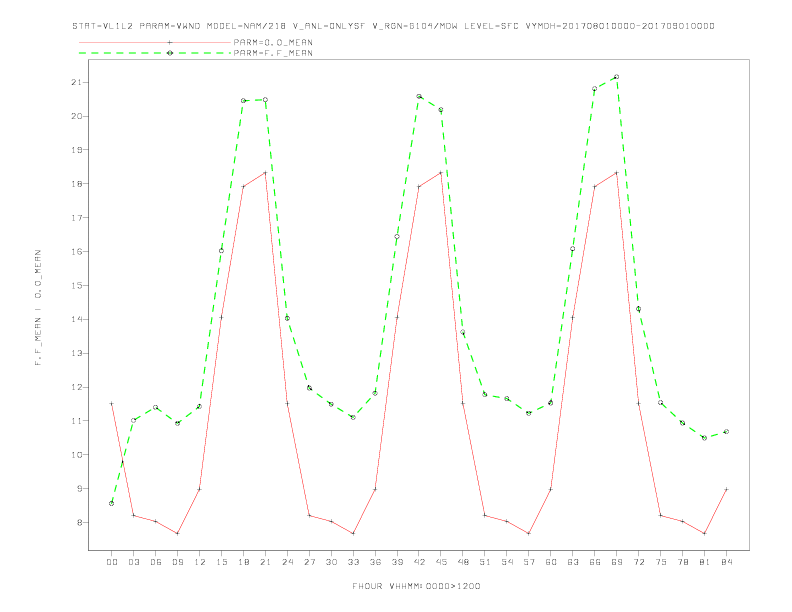This screenshot has width=792, height=612.
Task: Click the x-axis forecast hour label 48
Action: [463, 562]
